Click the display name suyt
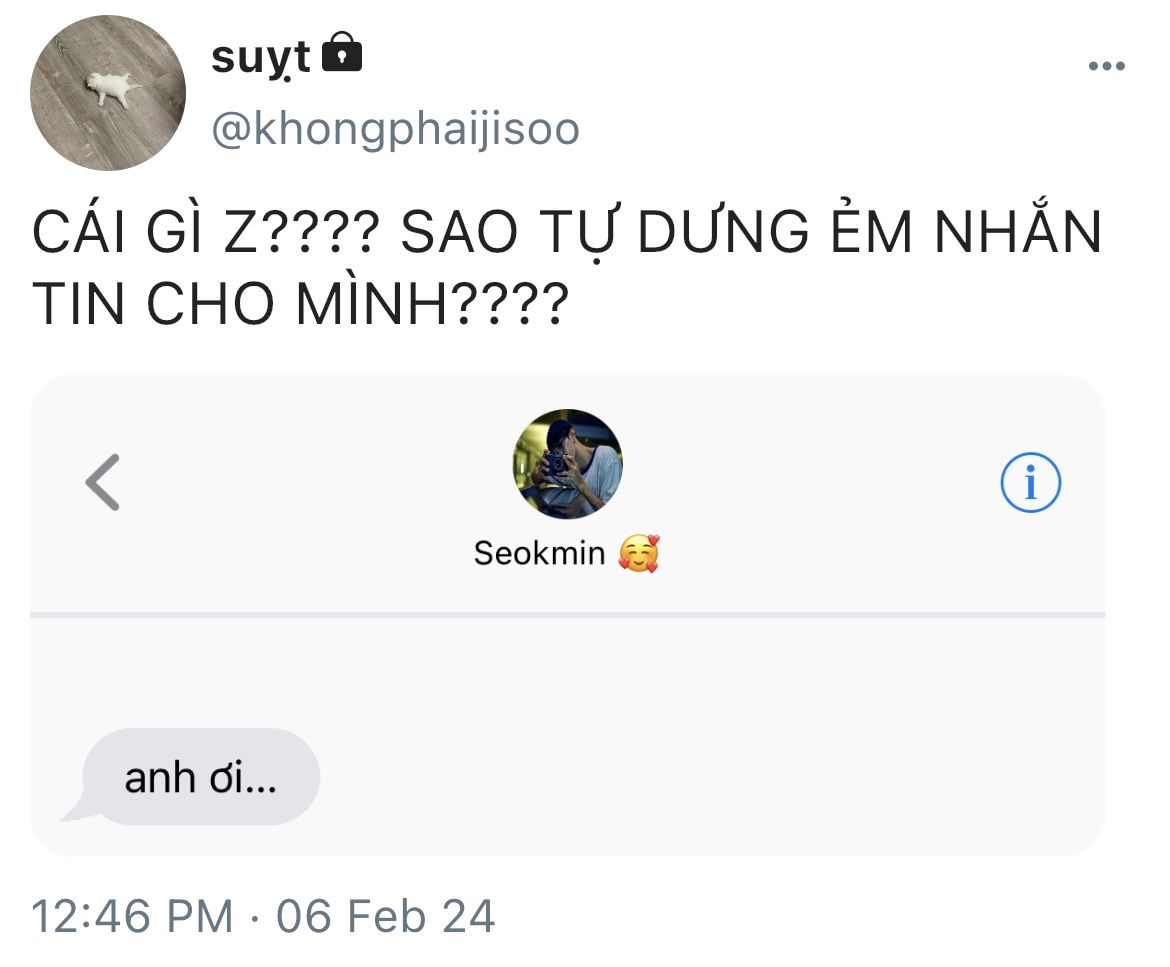 coord(261,57)
